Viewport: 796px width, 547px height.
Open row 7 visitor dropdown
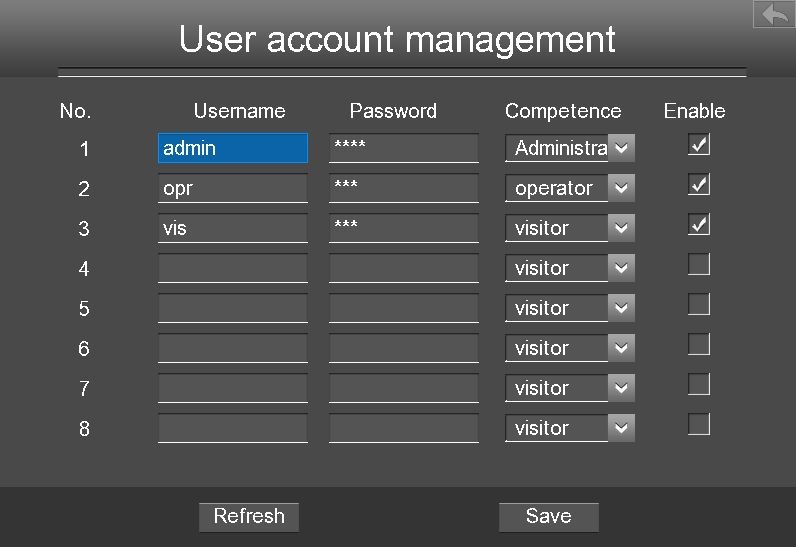(570, 389)
